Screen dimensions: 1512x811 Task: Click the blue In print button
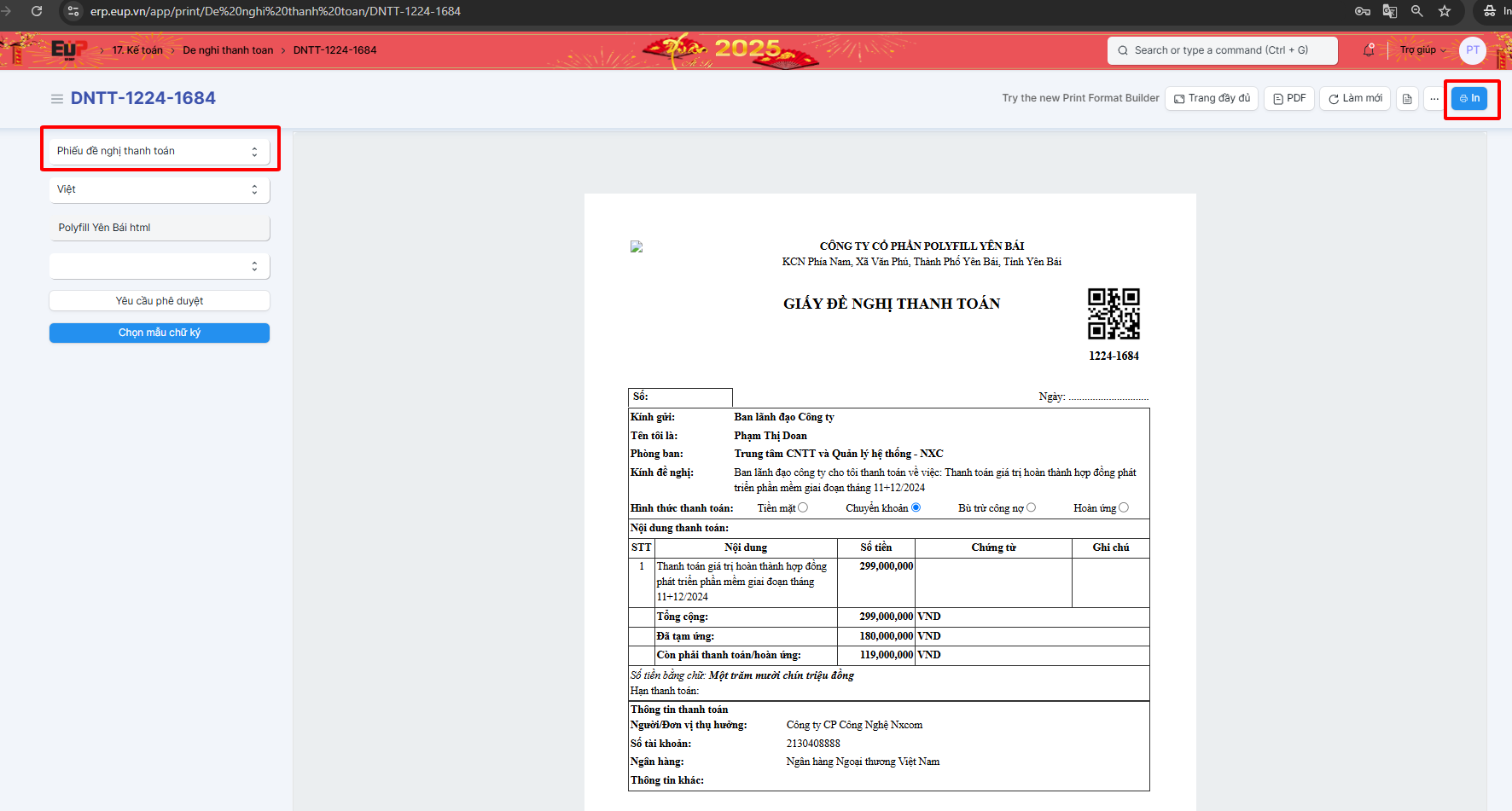[x=1469, y=99]
